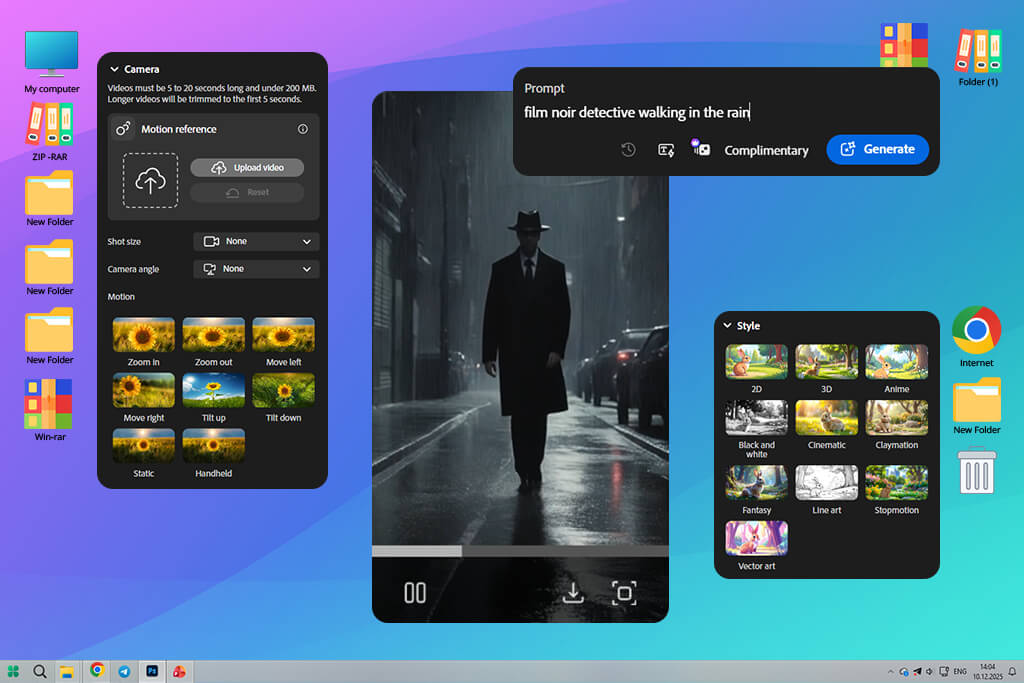Viewport: 1024px width, 683px height.
Task: Click the red Adobe app taskbar icon
Action: (x=179, y=671)
